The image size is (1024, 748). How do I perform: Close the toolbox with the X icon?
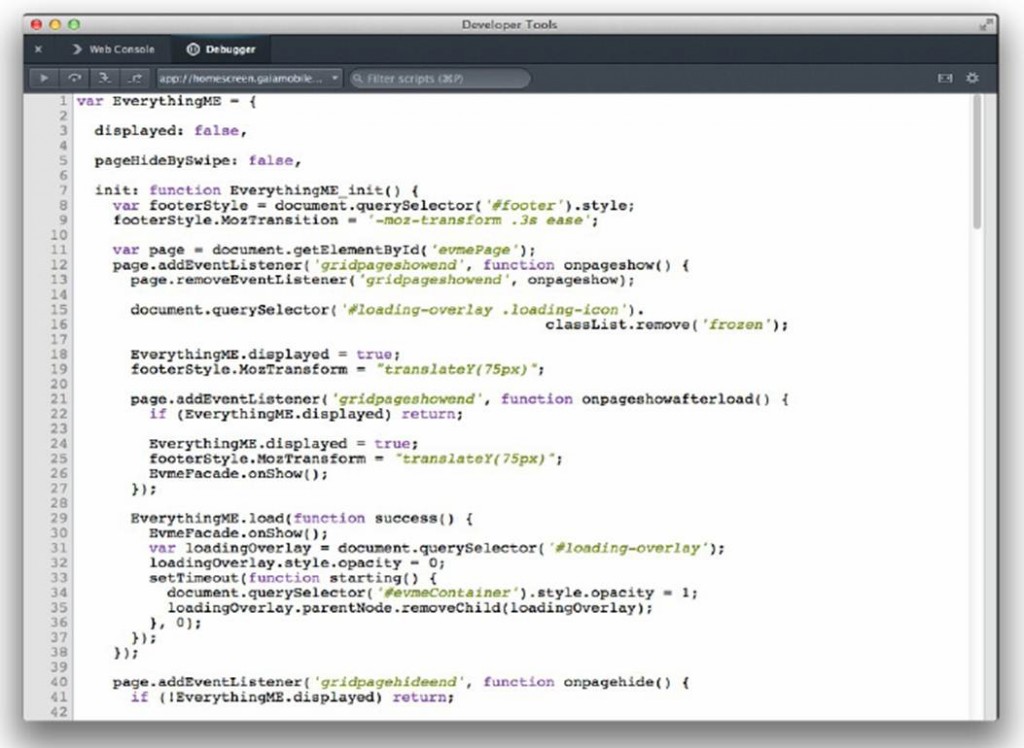pos(39,49)
